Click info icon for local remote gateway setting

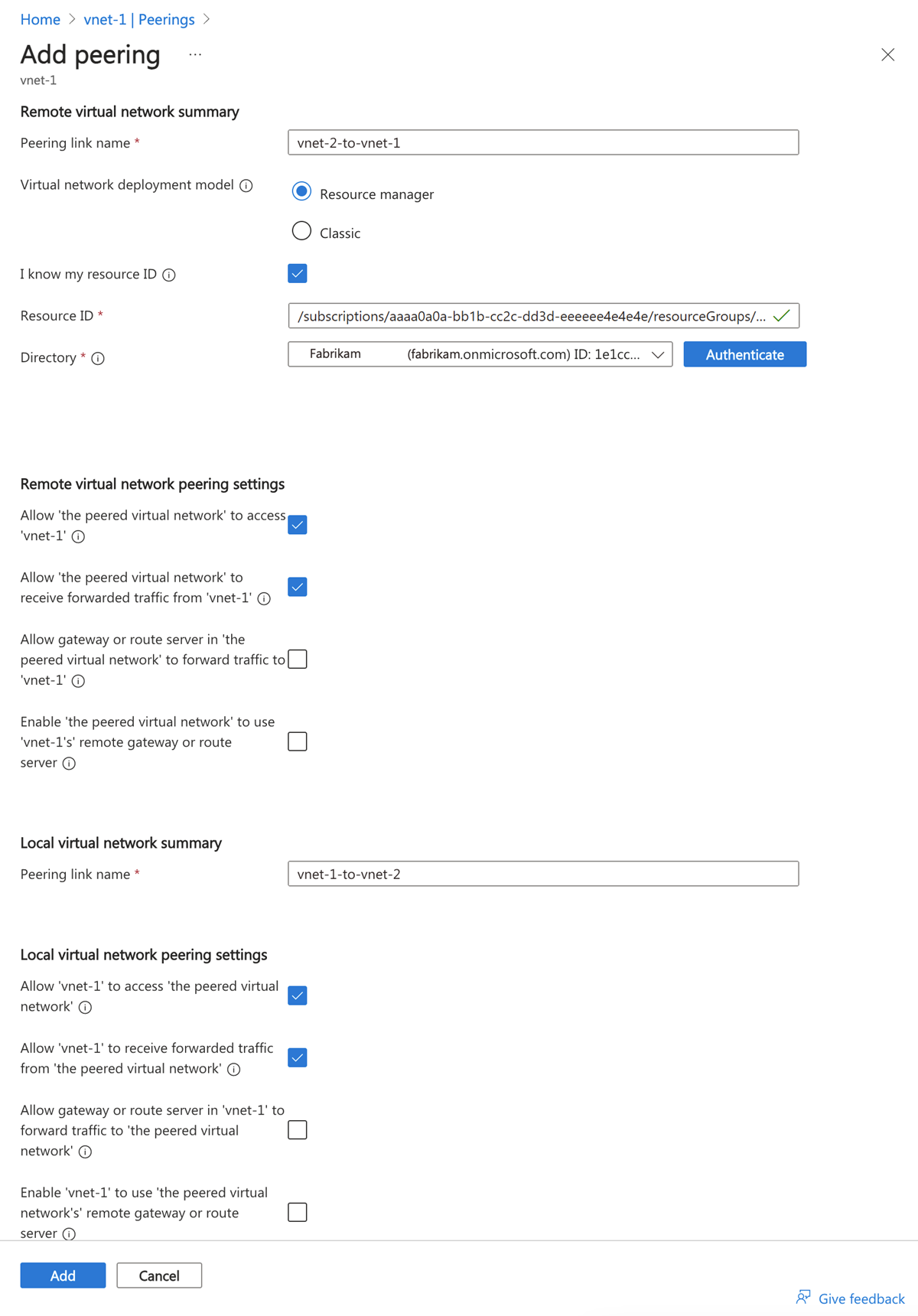pos(69,1233)
